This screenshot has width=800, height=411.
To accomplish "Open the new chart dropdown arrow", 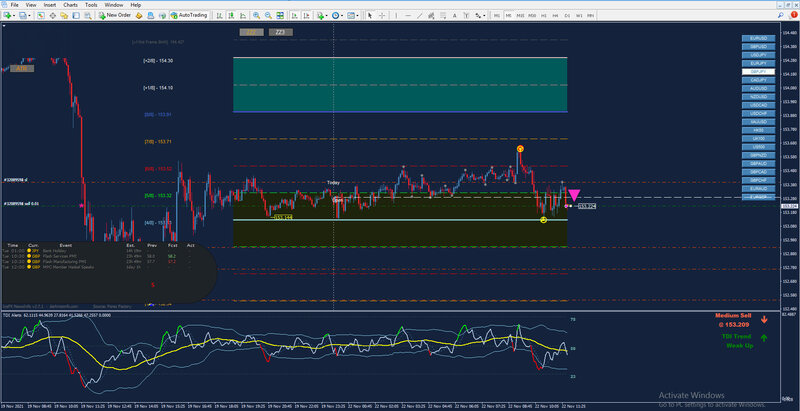I will pyautogui.click(x=14, y=15).
